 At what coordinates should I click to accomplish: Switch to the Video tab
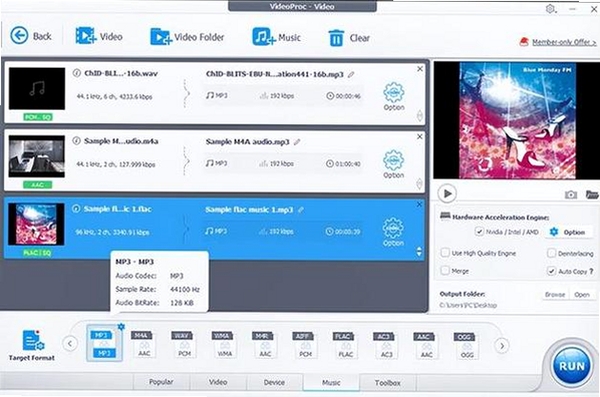tap(218, 382)
